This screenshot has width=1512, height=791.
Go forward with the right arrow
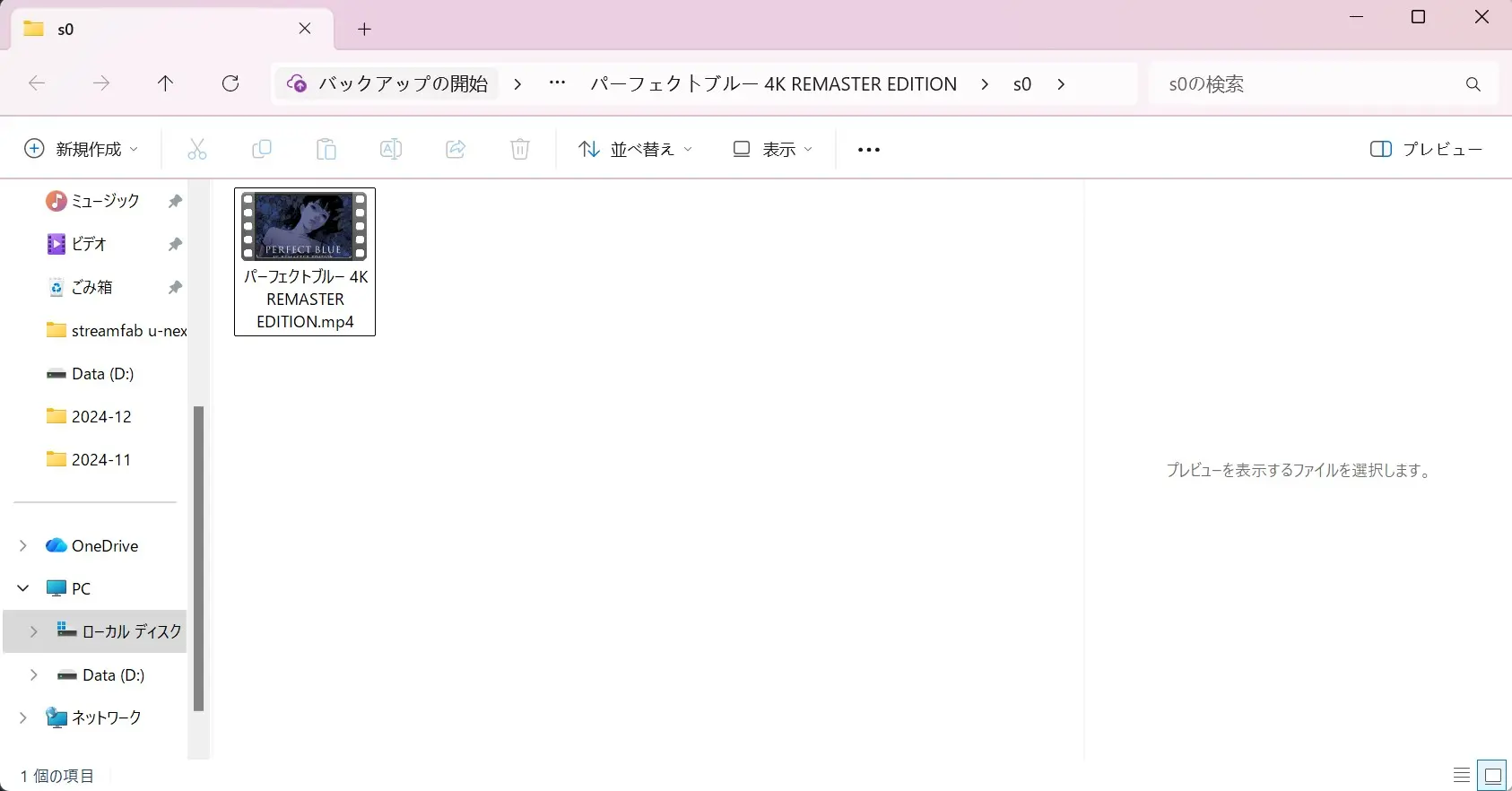point(101,83)
